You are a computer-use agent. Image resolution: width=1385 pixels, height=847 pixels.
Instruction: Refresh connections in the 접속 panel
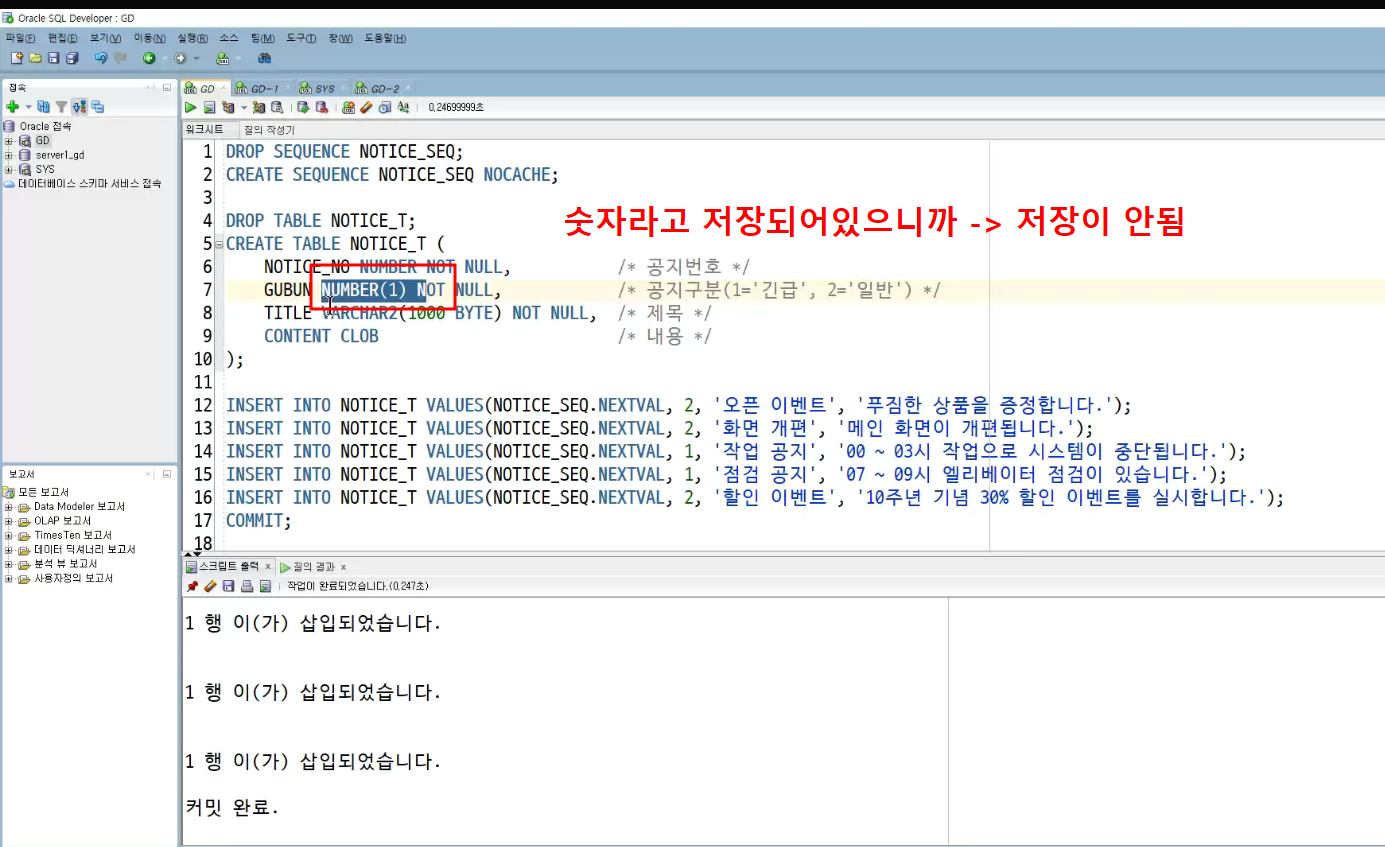click(43, 106)
